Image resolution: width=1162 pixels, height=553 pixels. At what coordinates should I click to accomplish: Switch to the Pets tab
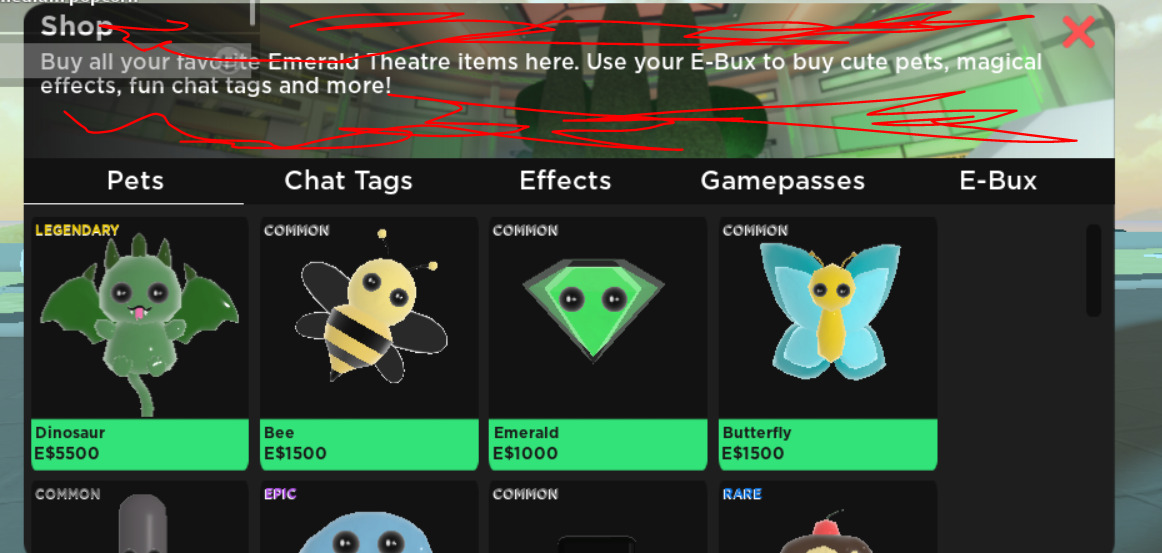[x=135, y=181]
